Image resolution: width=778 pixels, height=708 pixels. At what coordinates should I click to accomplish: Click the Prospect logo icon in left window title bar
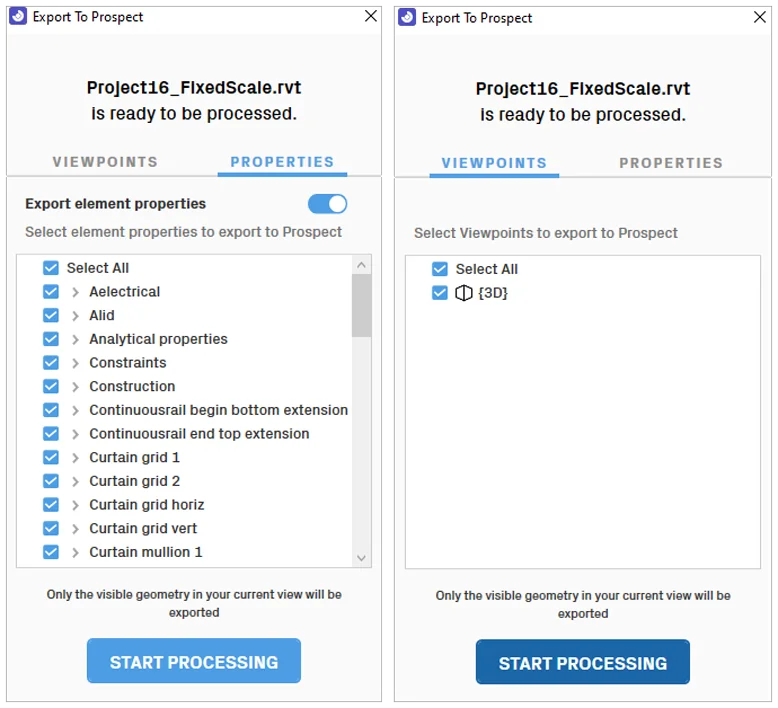pos(17,16)
